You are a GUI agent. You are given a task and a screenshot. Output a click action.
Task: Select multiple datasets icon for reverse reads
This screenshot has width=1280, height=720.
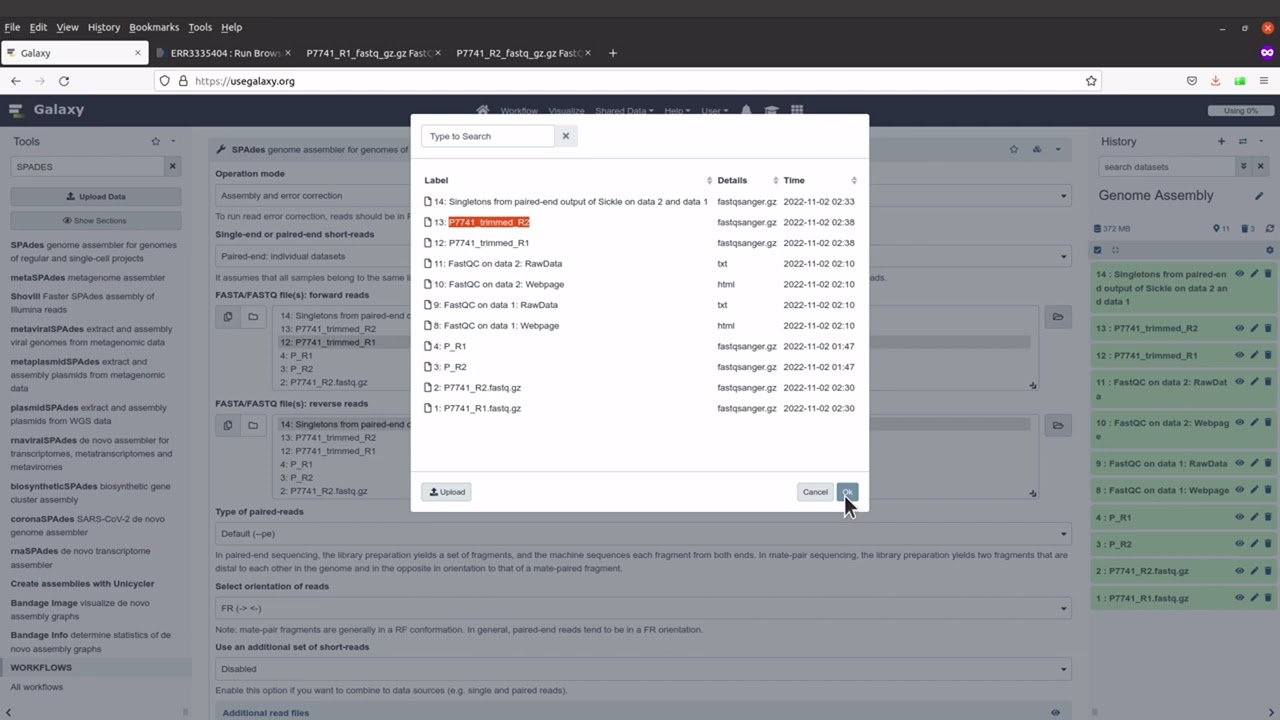click(x=228, y=425)
